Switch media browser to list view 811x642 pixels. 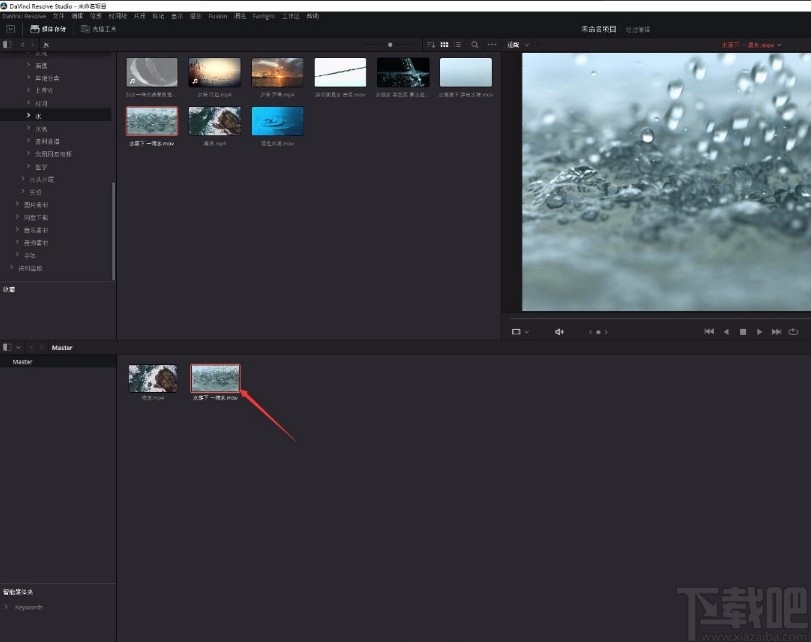458,45
